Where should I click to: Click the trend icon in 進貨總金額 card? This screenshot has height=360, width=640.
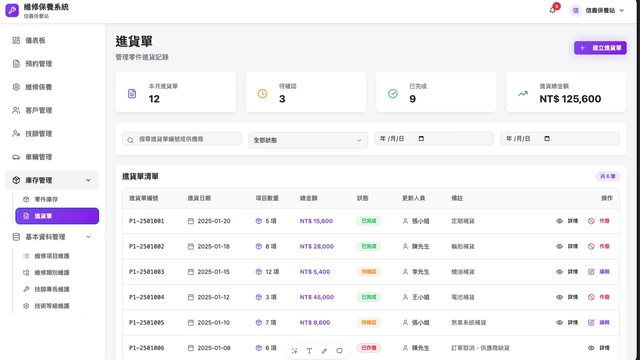coord(523,93)
